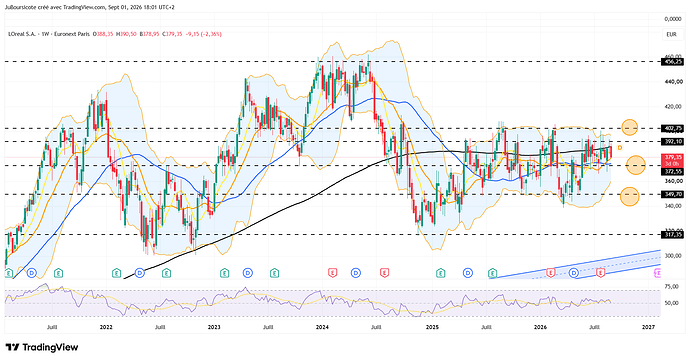Click the open value O388,35

[103, 34]
